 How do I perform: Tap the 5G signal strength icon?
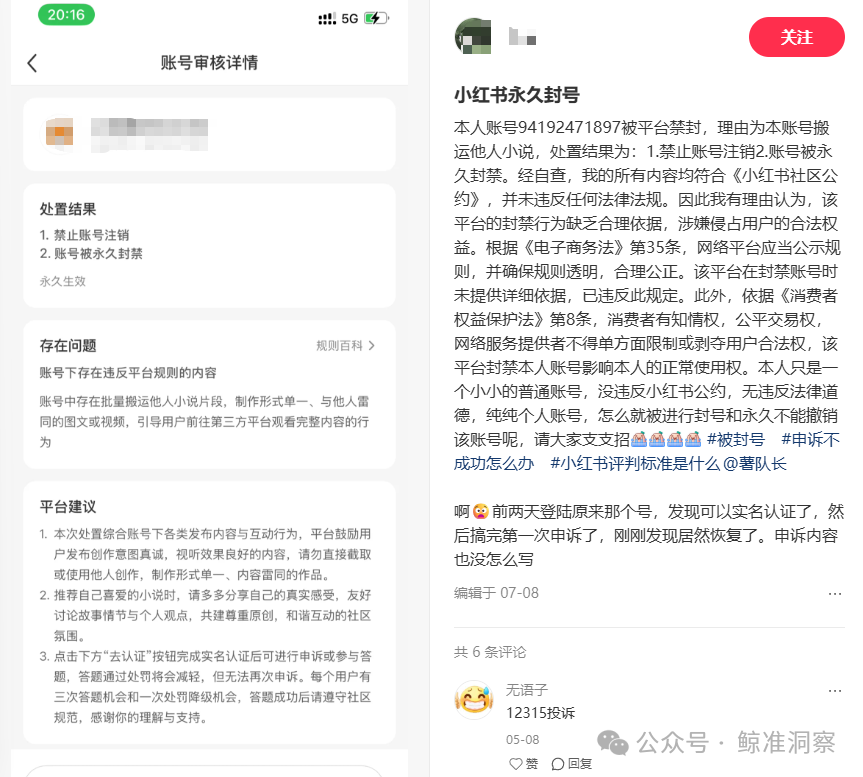[x=338, y=19]
